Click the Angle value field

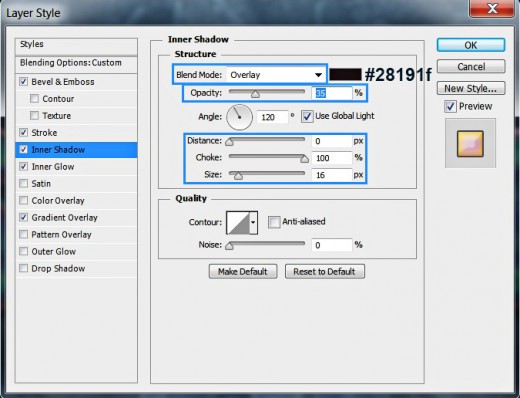(x=272, y=117)
